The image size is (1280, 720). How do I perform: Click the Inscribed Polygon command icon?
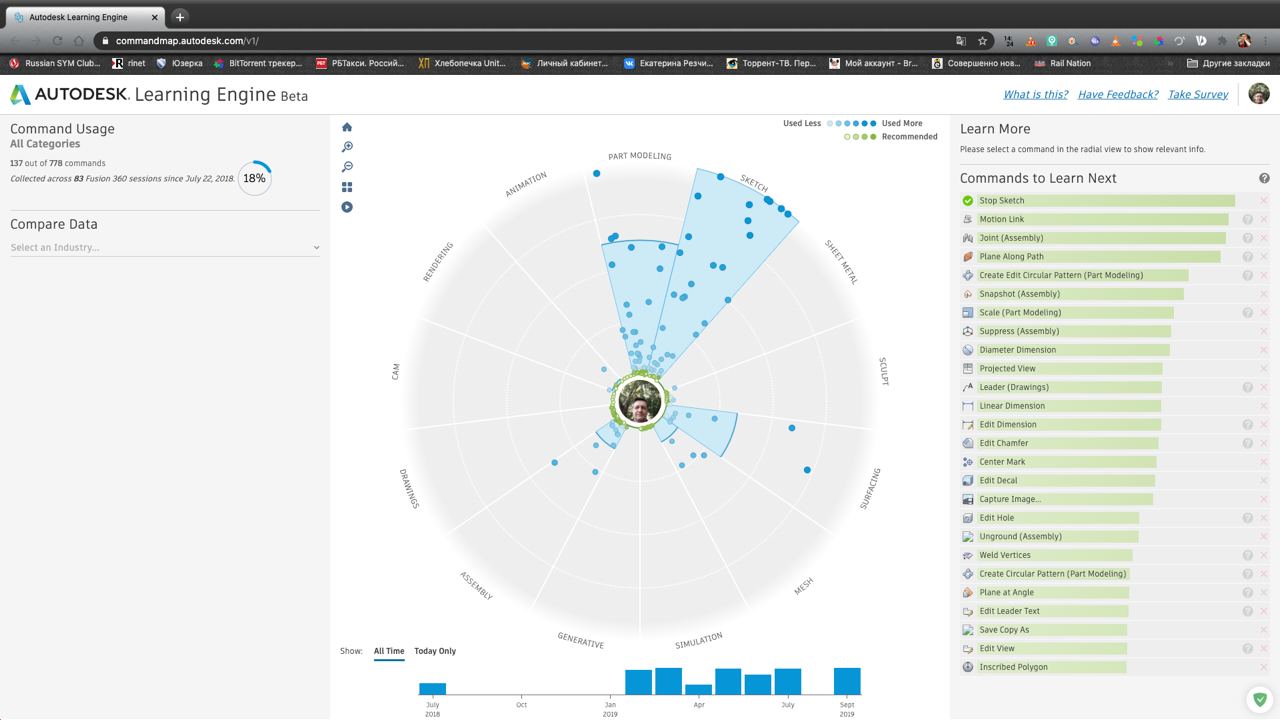click(x=967, y=667)
